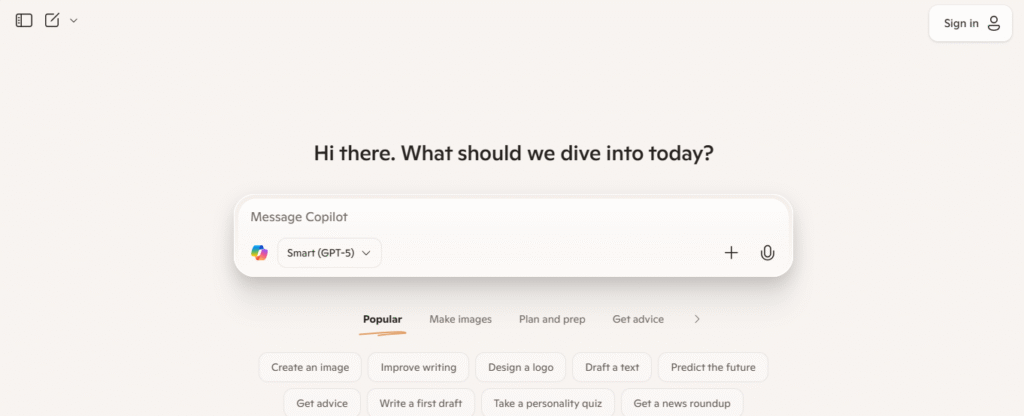Choose the Predict the future chip
1024x416 pixels.
[713, 367]
